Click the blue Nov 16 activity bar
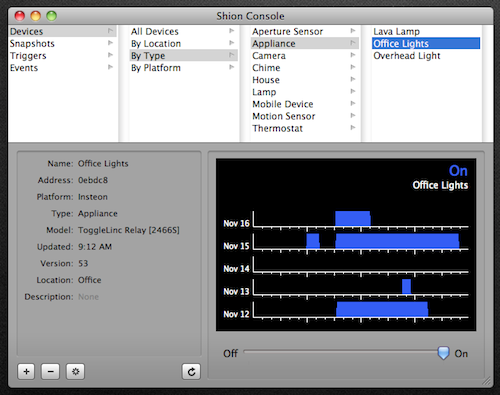 tap(353, 219)
